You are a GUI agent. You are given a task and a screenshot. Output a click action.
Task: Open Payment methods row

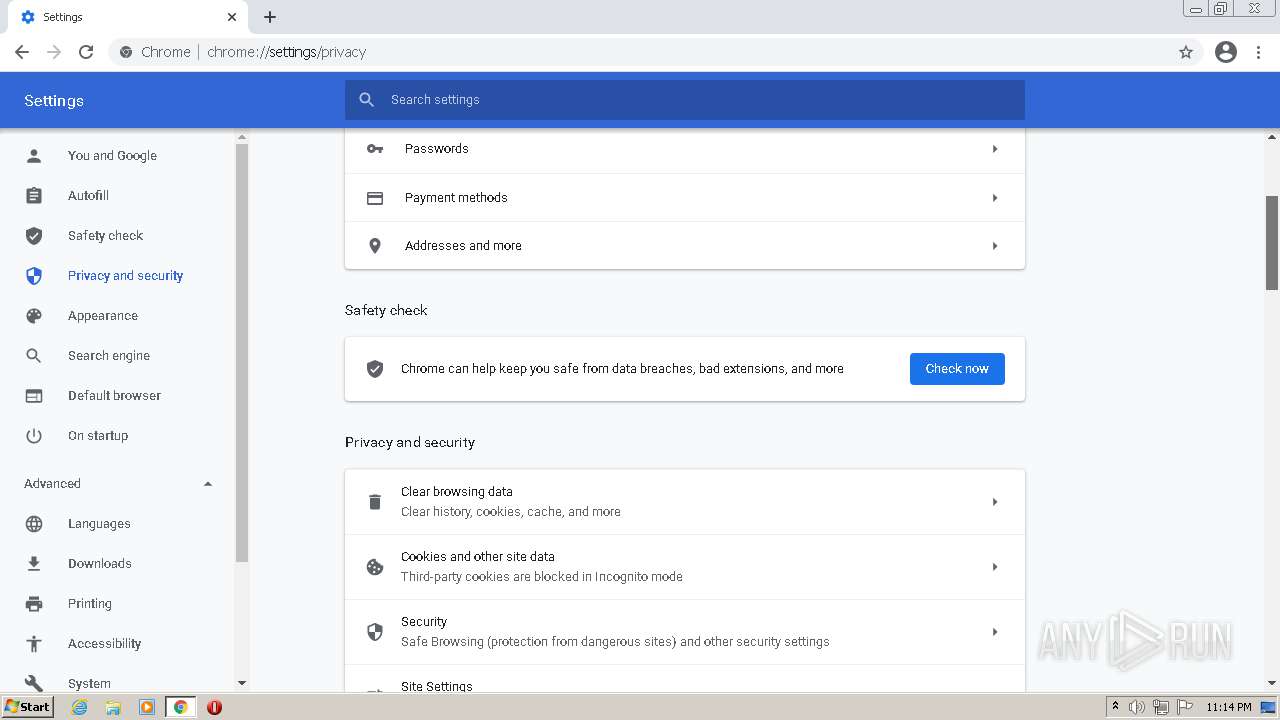(685, 198)
